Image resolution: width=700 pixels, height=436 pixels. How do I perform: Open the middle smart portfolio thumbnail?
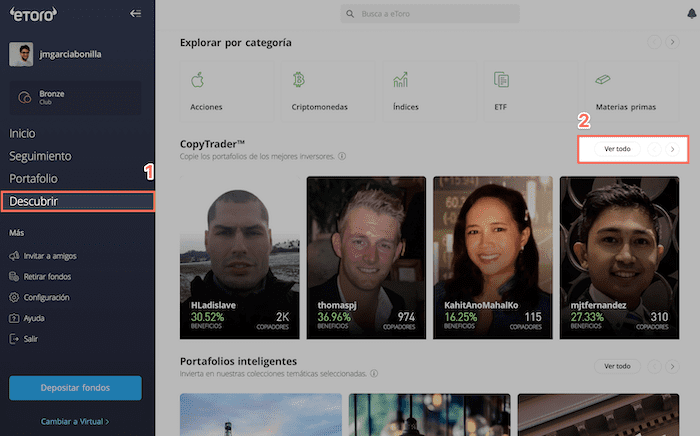coord(429,415)
